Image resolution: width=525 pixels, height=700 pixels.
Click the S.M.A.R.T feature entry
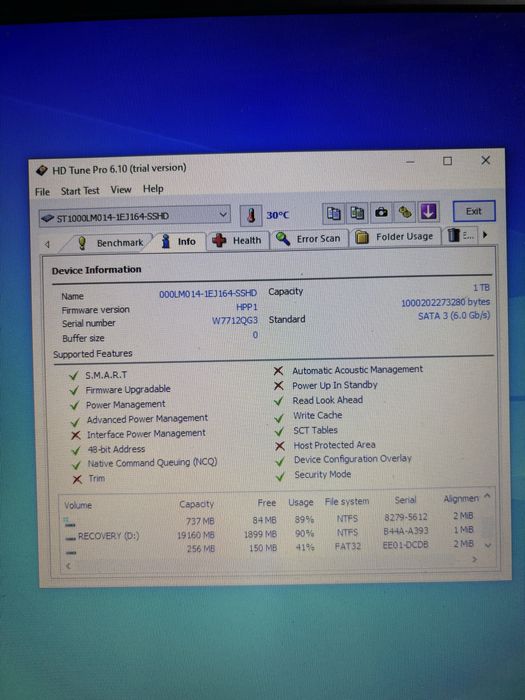106,375
